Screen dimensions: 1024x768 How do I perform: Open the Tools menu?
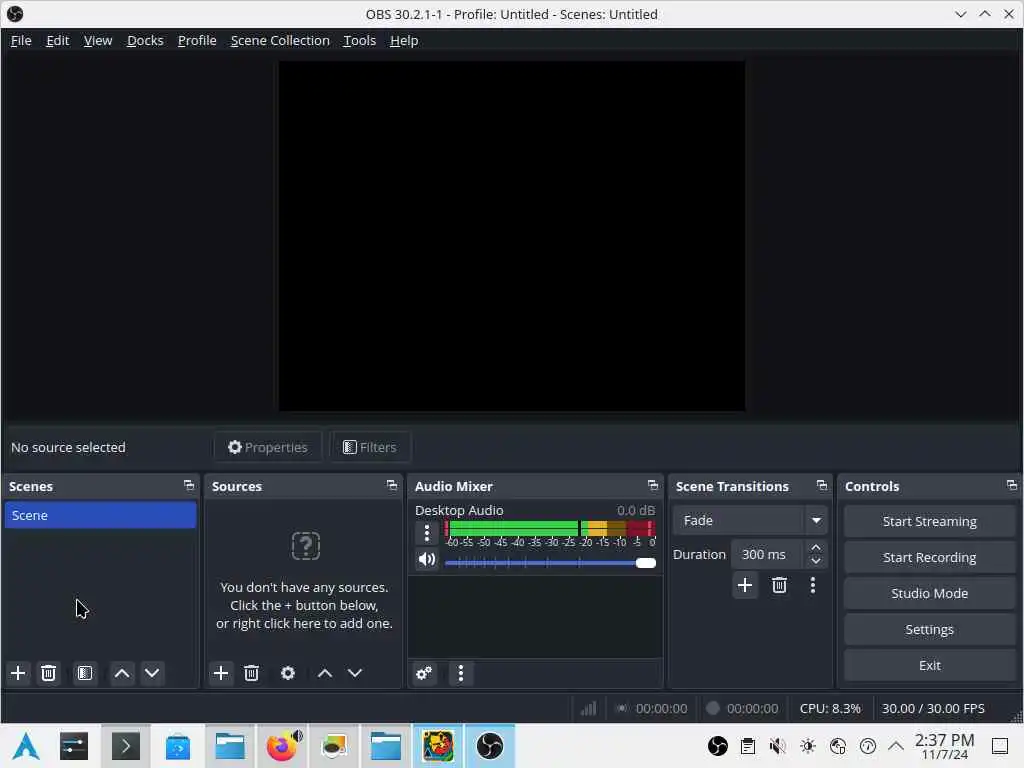359,40
